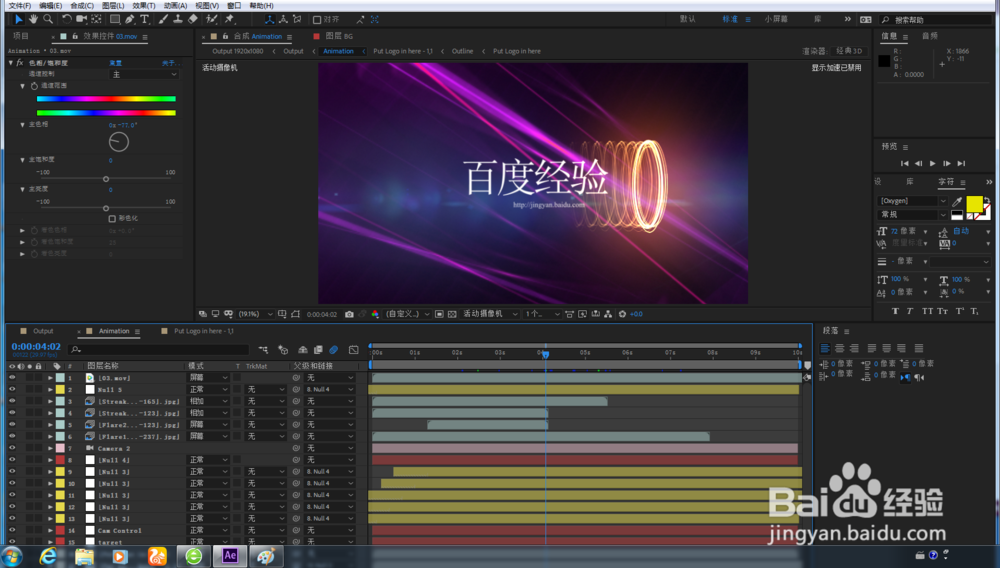Open the channel and color management icon
Image resolution: width=1000 pixels, height=568 pixels.
coord(375,314)
